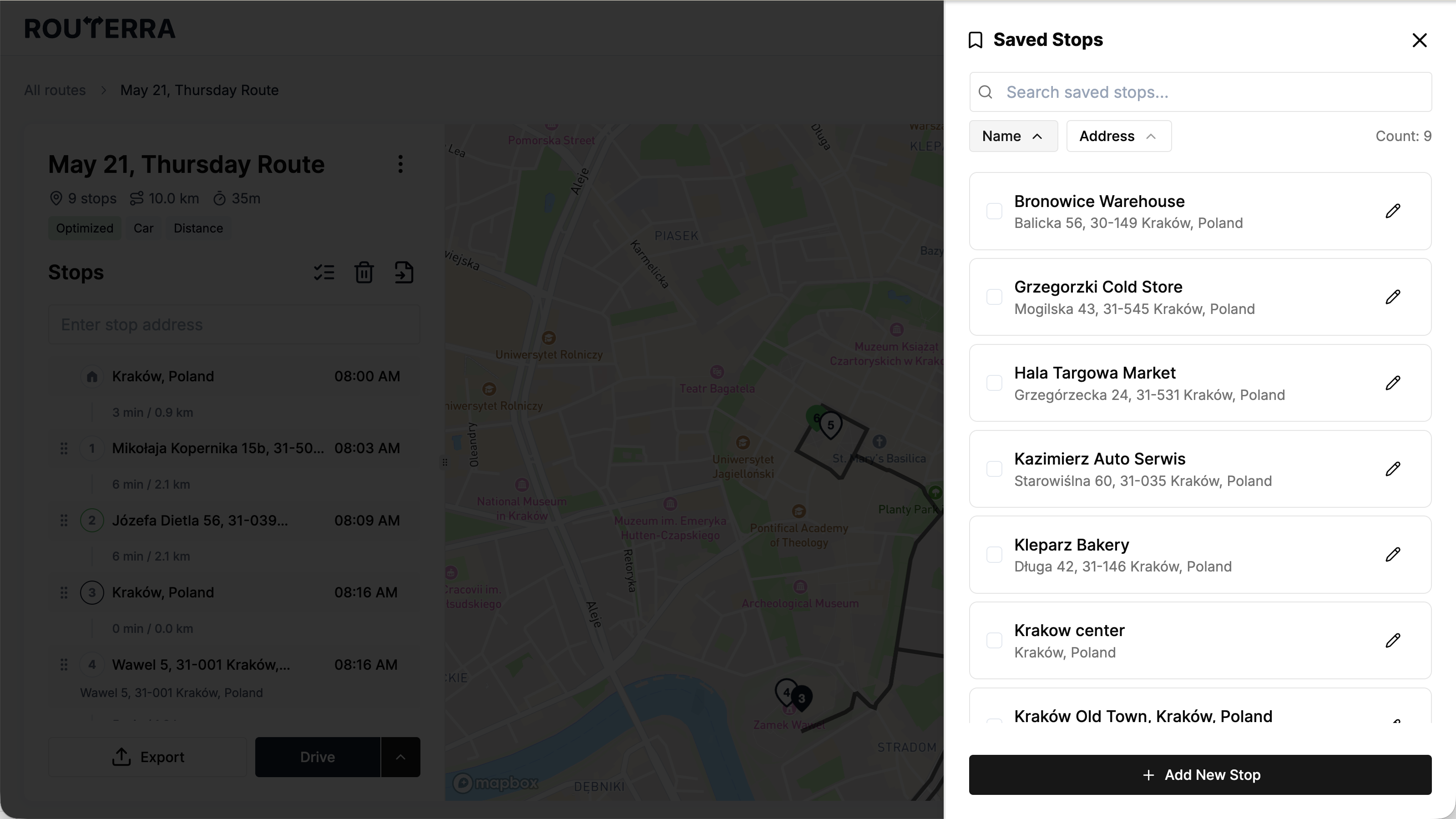
Task: Click the Add New Stop button
Action: [x=1200, y=775]
